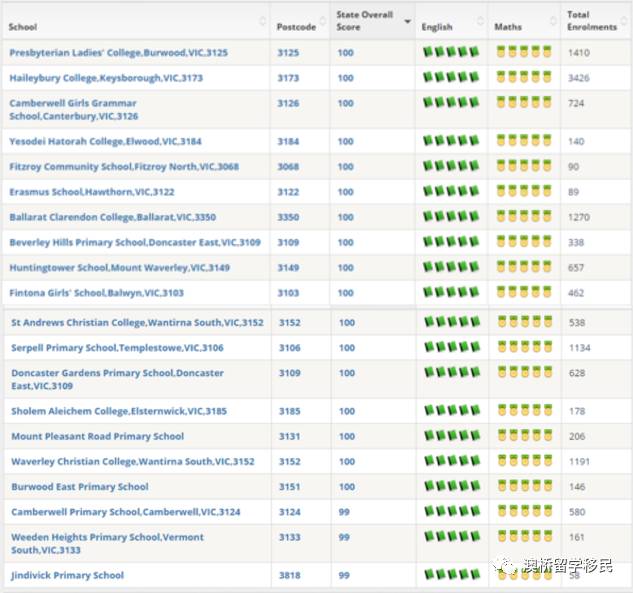The height and width of the screenshot is (593, 633).
Task: Sort table by School column header
Action: point(136,21)
